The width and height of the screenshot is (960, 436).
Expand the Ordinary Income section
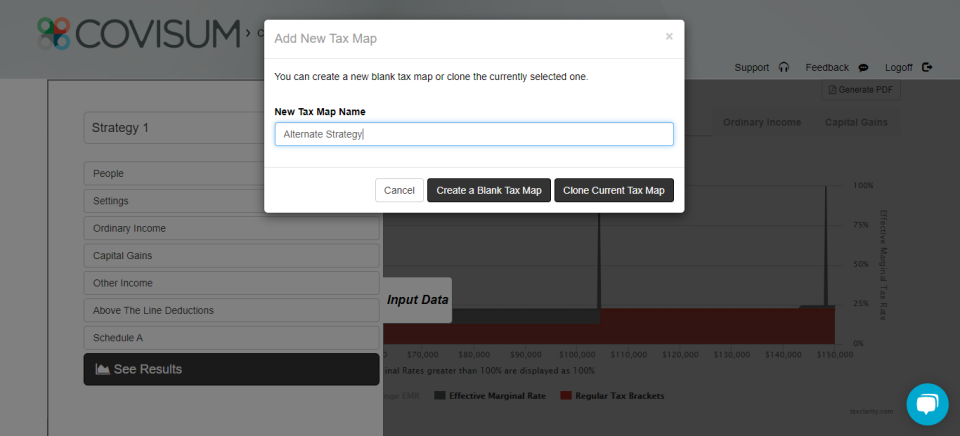pyautogui.click(x=231, y=228)
